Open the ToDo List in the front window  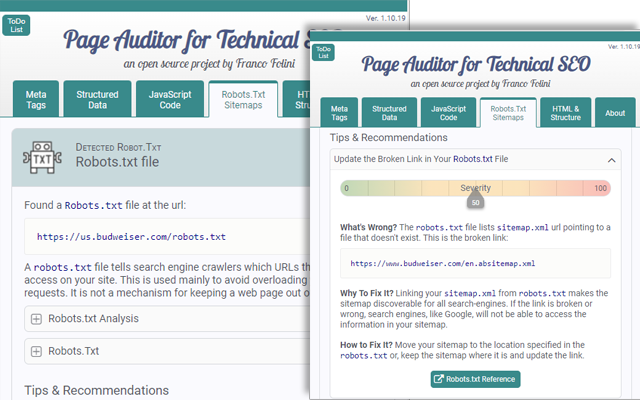pyautogui.click(x=323, y=52)
